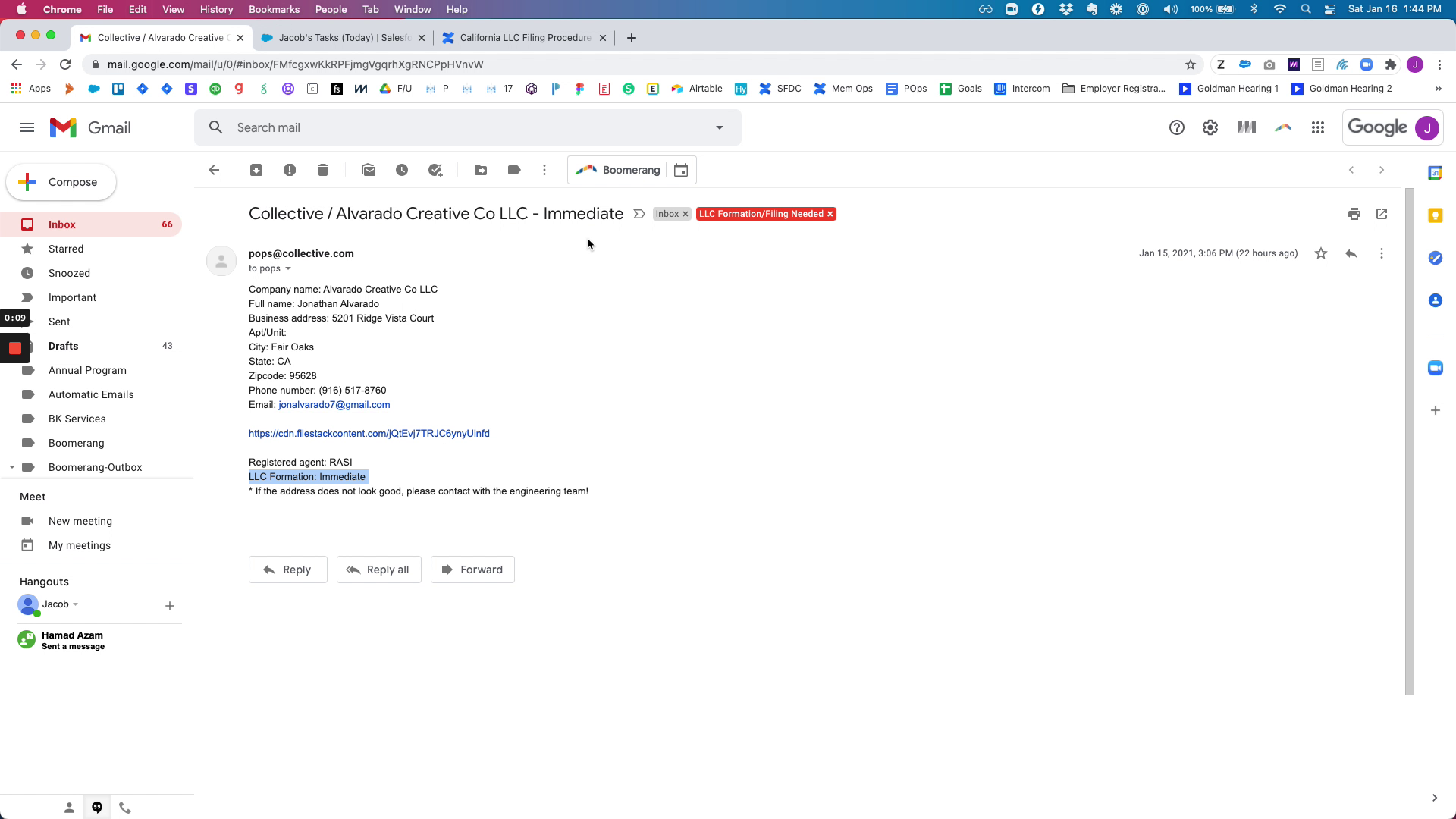
Task: Mark the email as unread
Action: pyautogui.click(x=369, y=170)
